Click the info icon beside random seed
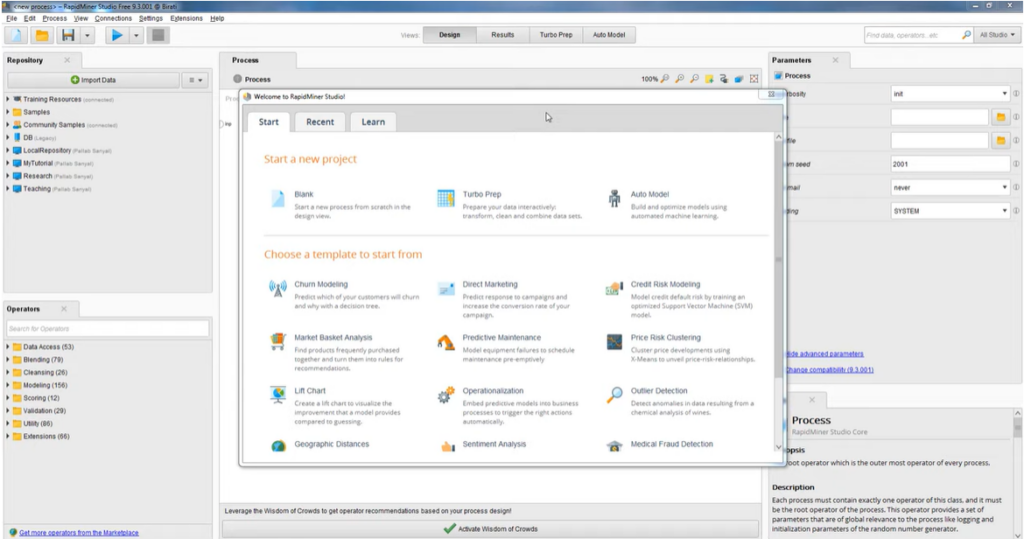1024x539 pixels. point(1016,164)
